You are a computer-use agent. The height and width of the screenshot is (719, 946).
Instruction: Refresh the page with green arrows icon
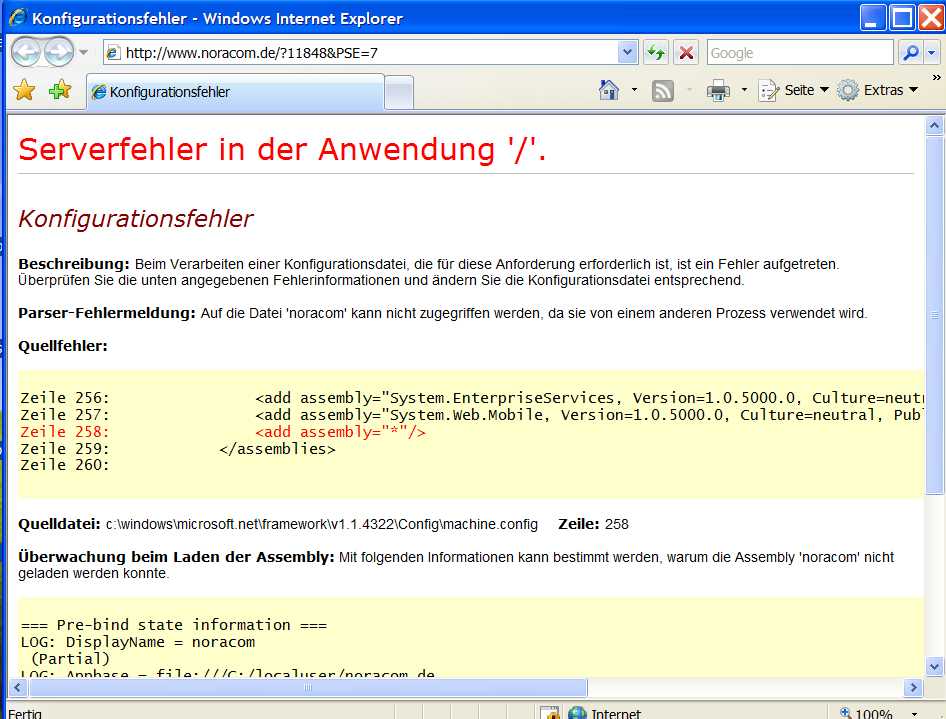point(656,53)
